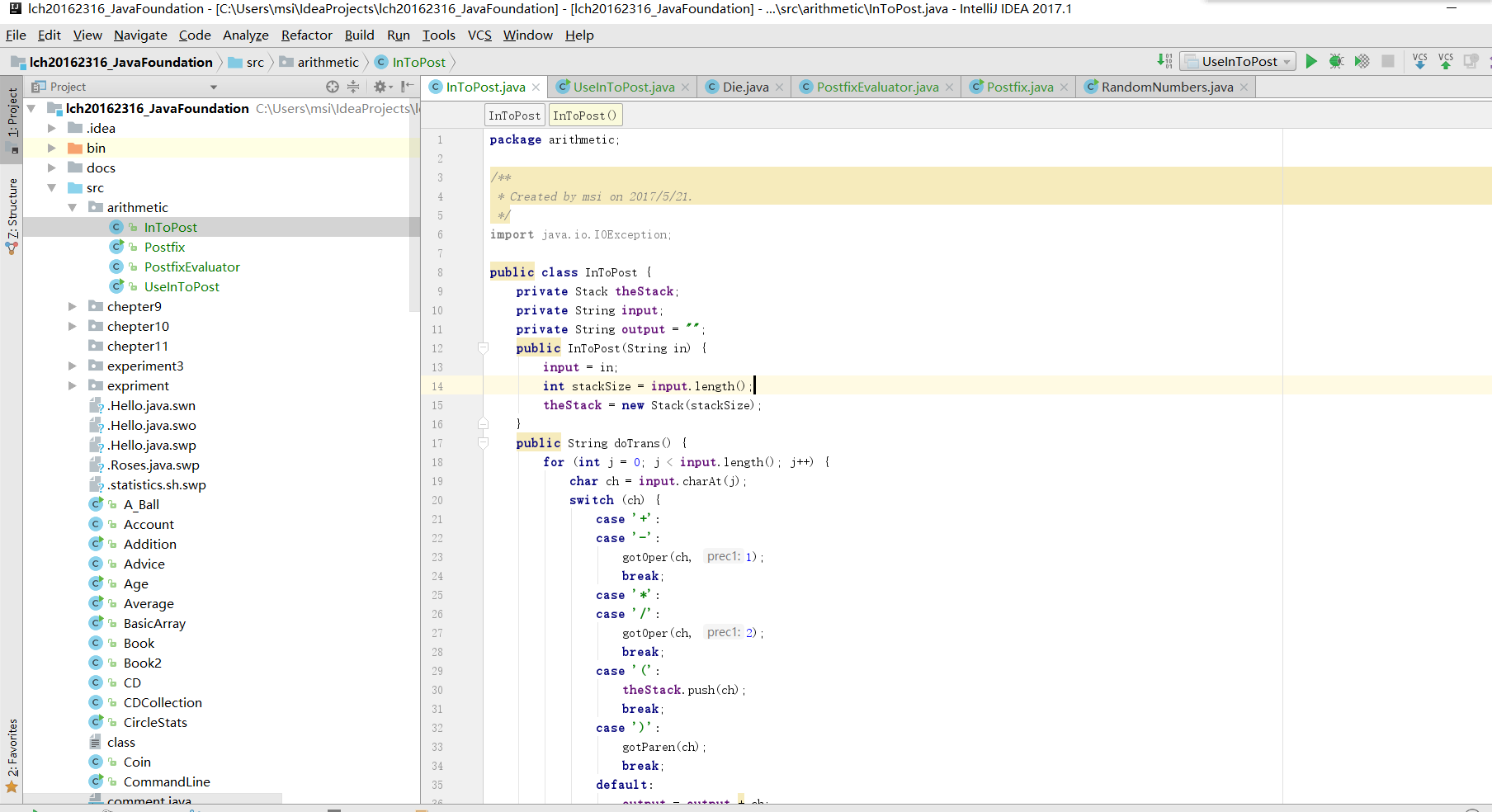
Task: Select .Roses.java.swp file in tree
Action: [154, 465]
